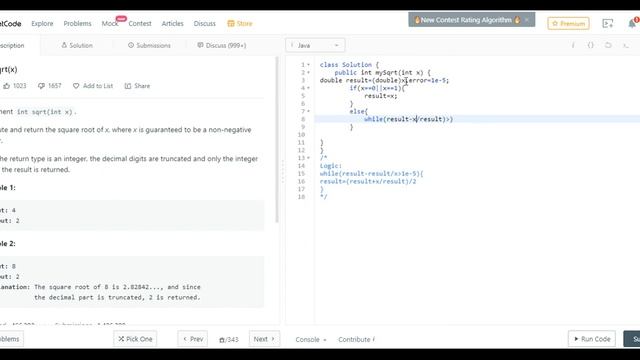Like the problem with thumbs up
This screenshot has height=360, width=640.
click(x=15, y=86)
